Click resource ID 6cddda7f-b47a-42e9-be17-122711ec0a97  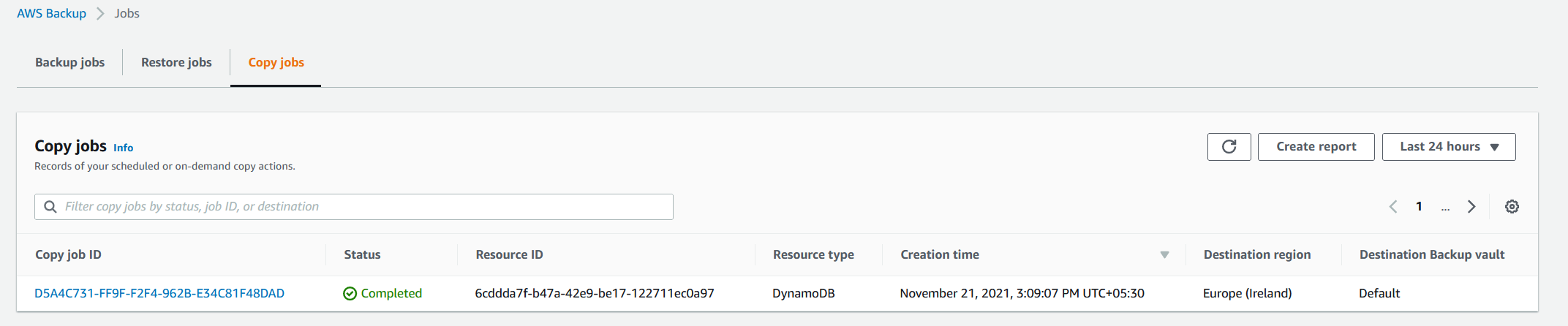coord(595,293)
